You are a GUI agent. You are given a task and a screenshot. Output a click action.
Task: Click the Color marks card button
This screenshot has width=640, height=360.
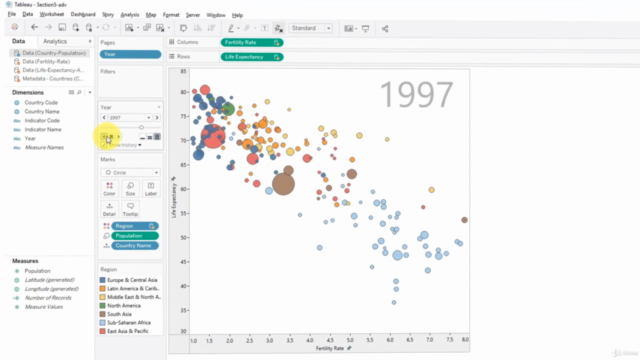(x=109, y=189)
